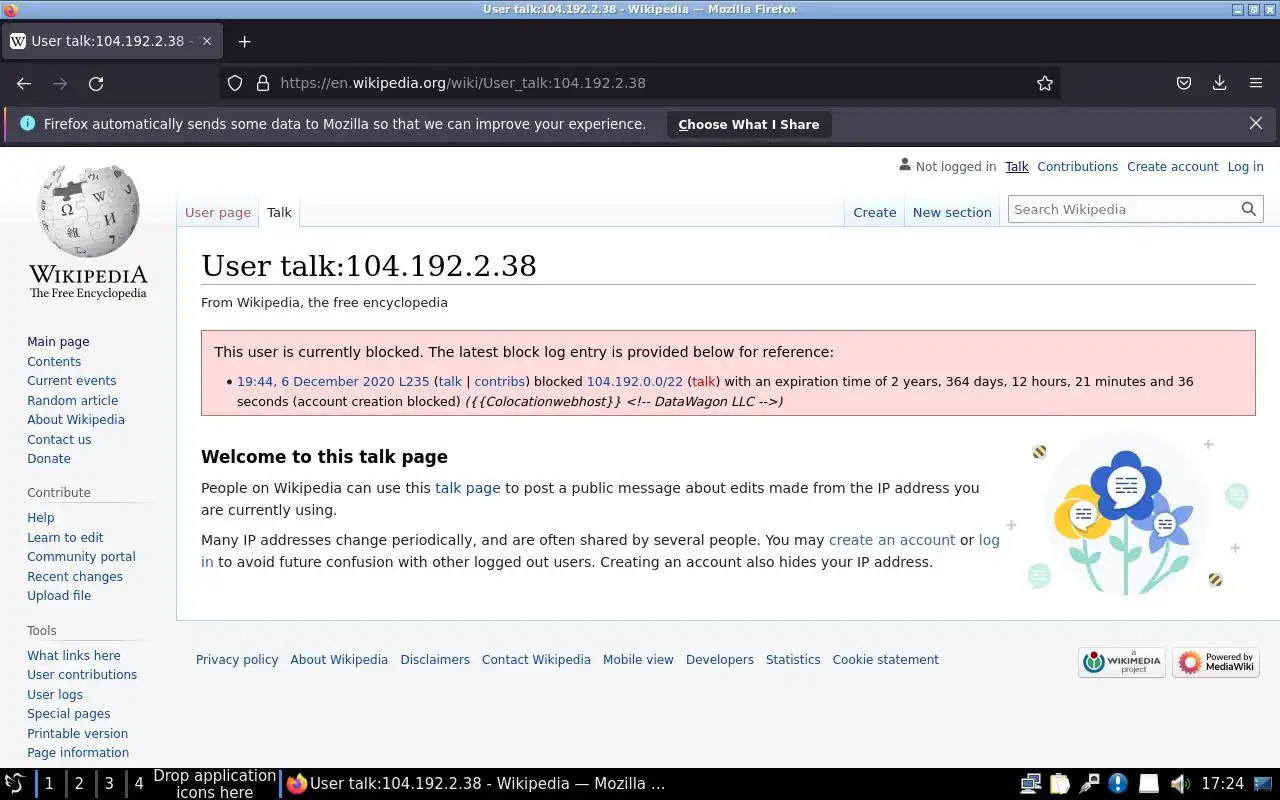Open Random article in sidebar
This screenshot has height=800, width=1280.
[x=72, y=400]
